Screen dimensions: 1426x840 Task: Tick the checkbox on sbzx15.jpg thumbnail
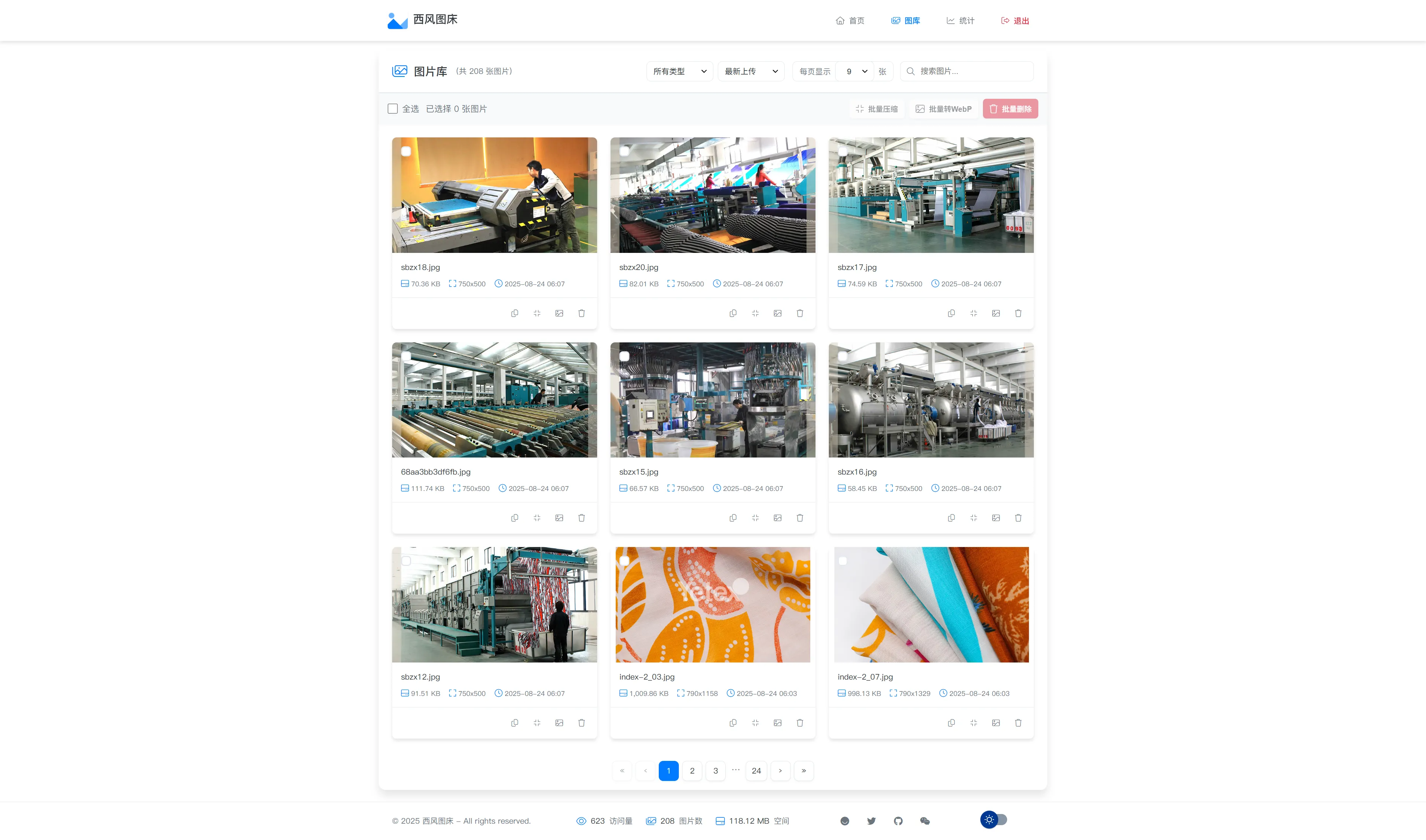point(624,356)
